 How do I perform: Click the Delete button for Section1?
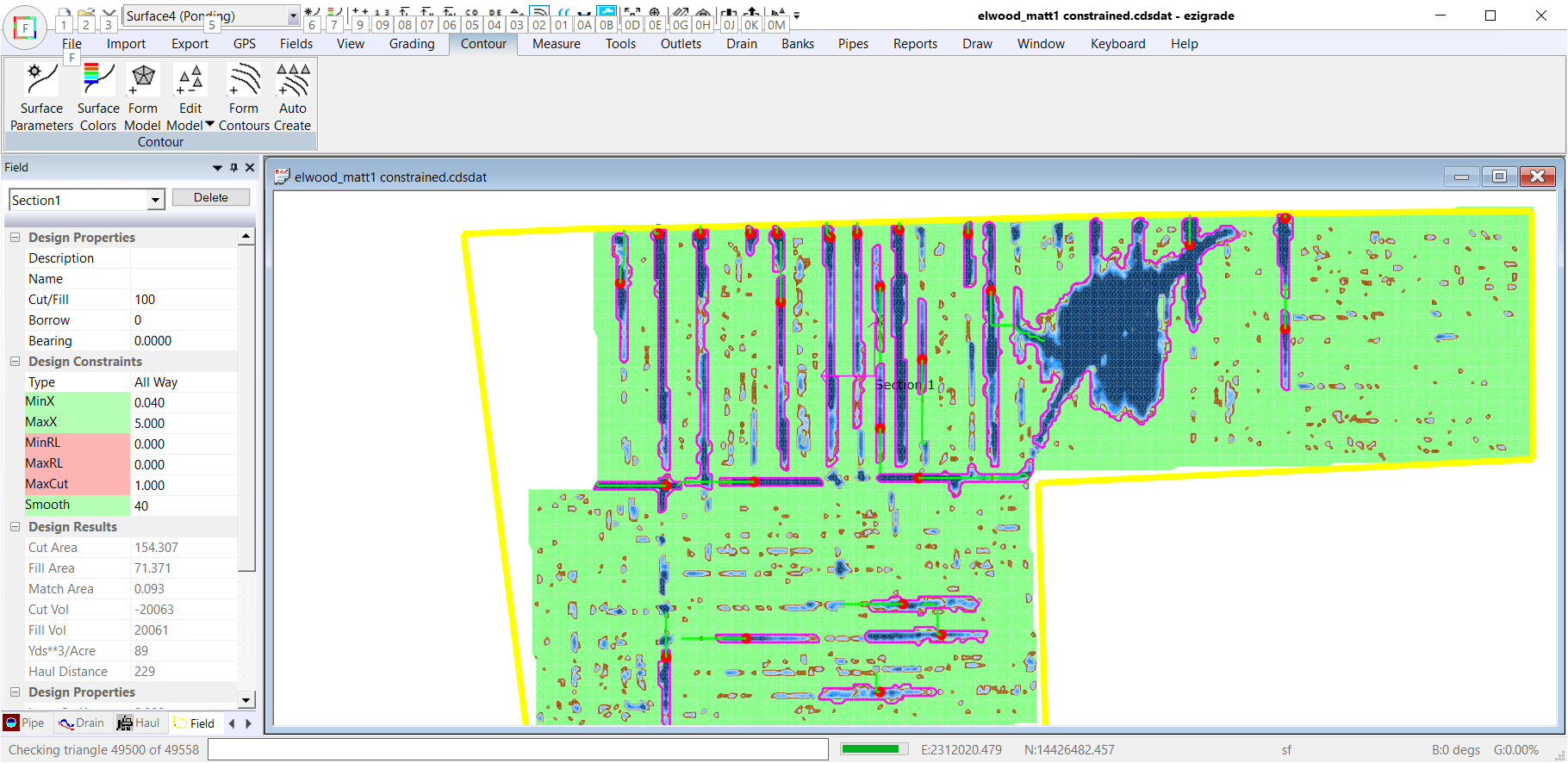click(x=210, y=198)
